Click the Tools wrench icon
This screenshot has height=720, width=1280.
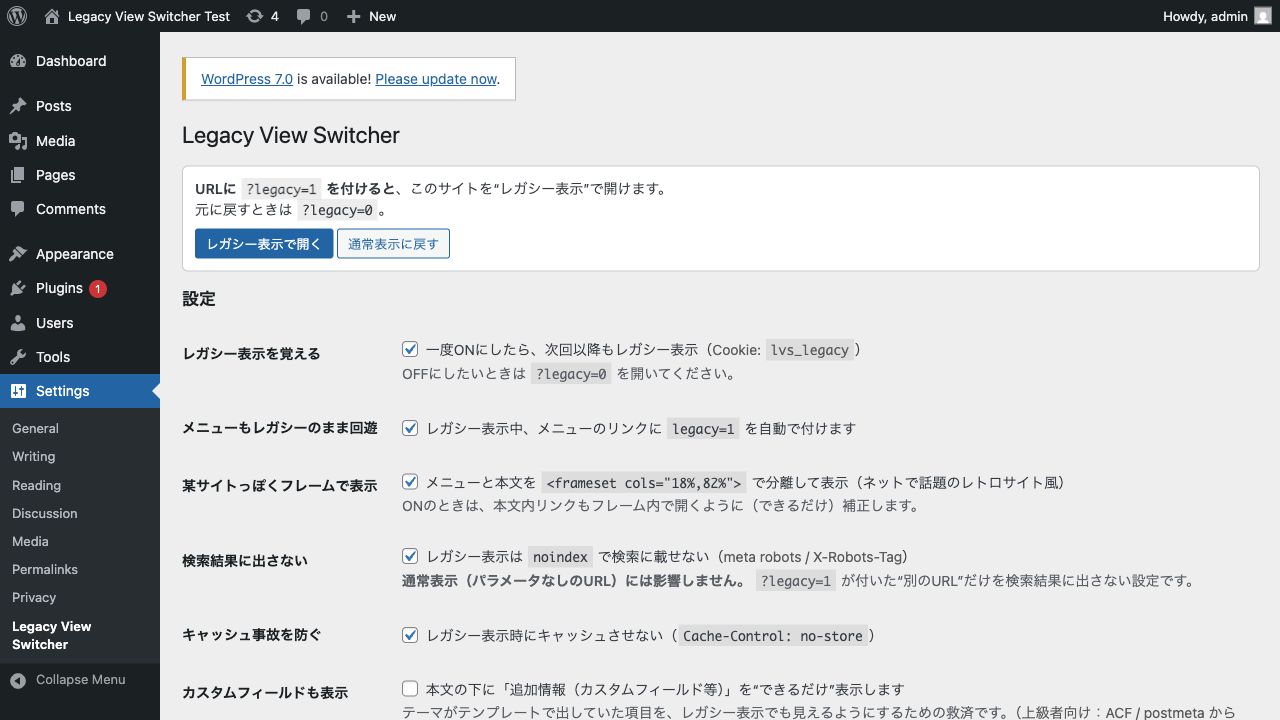click(x=18, y=357)
